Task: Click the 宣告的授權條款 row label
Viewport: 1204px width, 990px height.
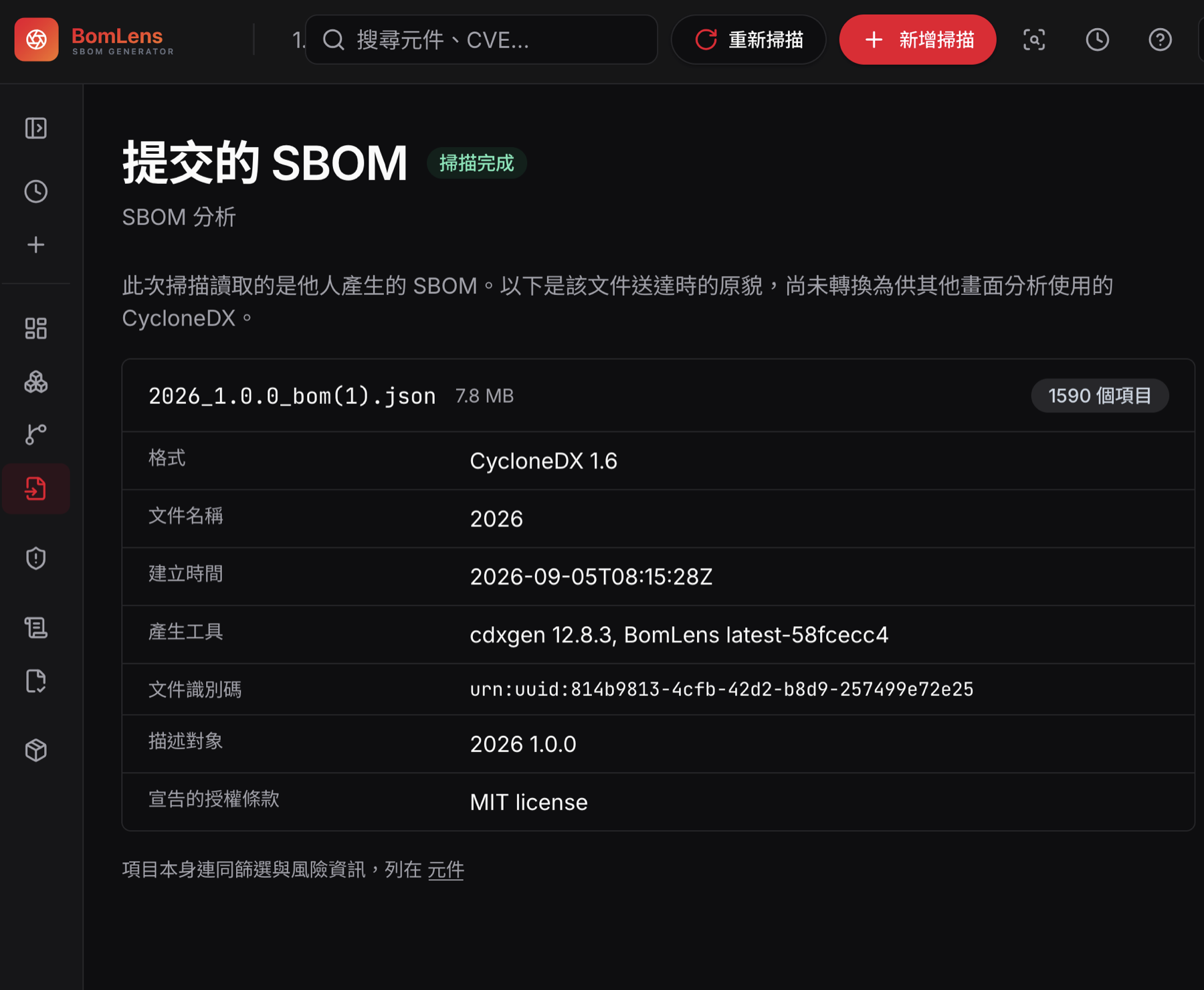Action: [x=213, y=799]
